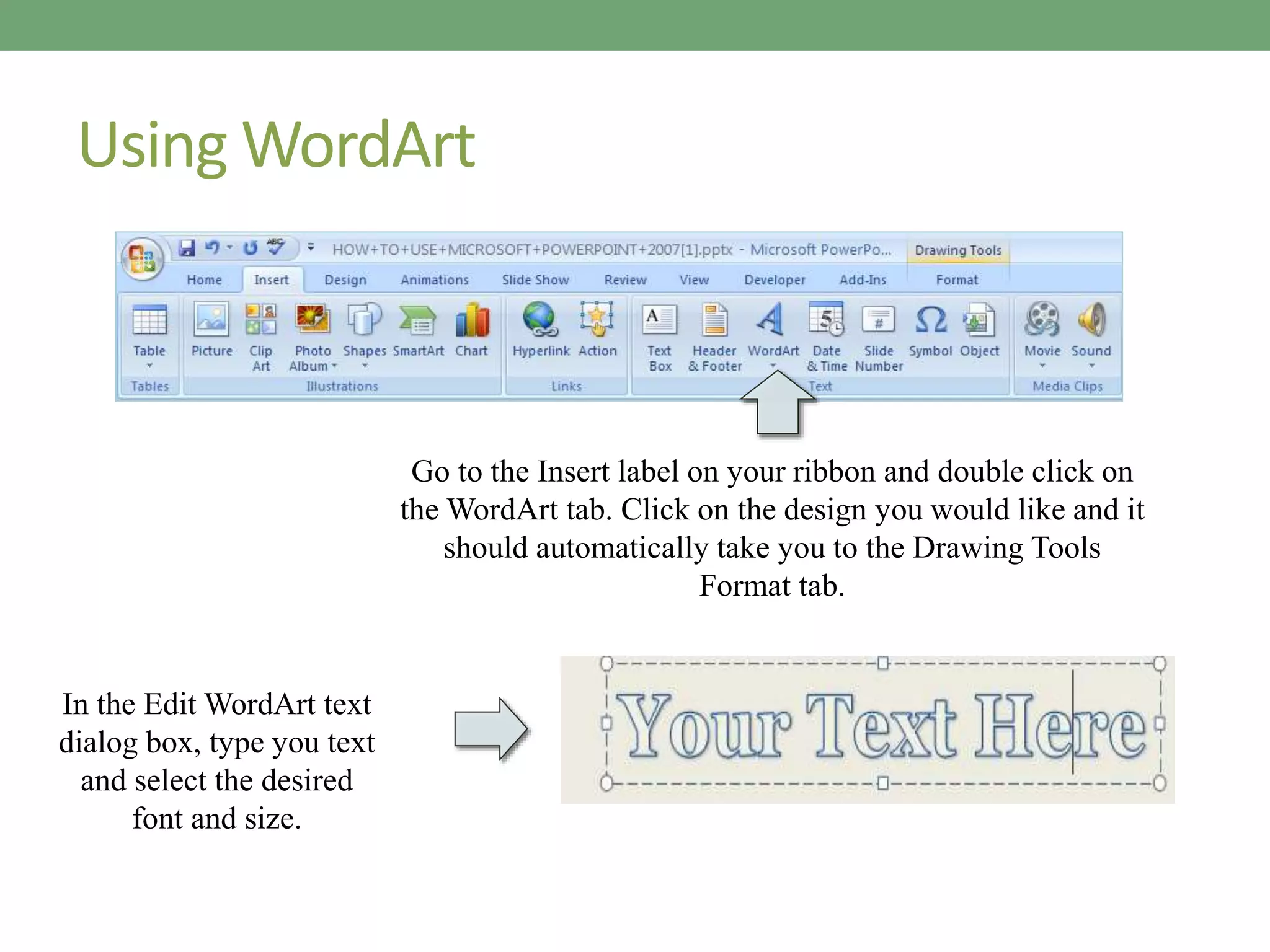The height and width of the screenshot is (952, 1270).
Task: Open Header & Footer settings
Action: pyautogui.click(x=715, y=338)
